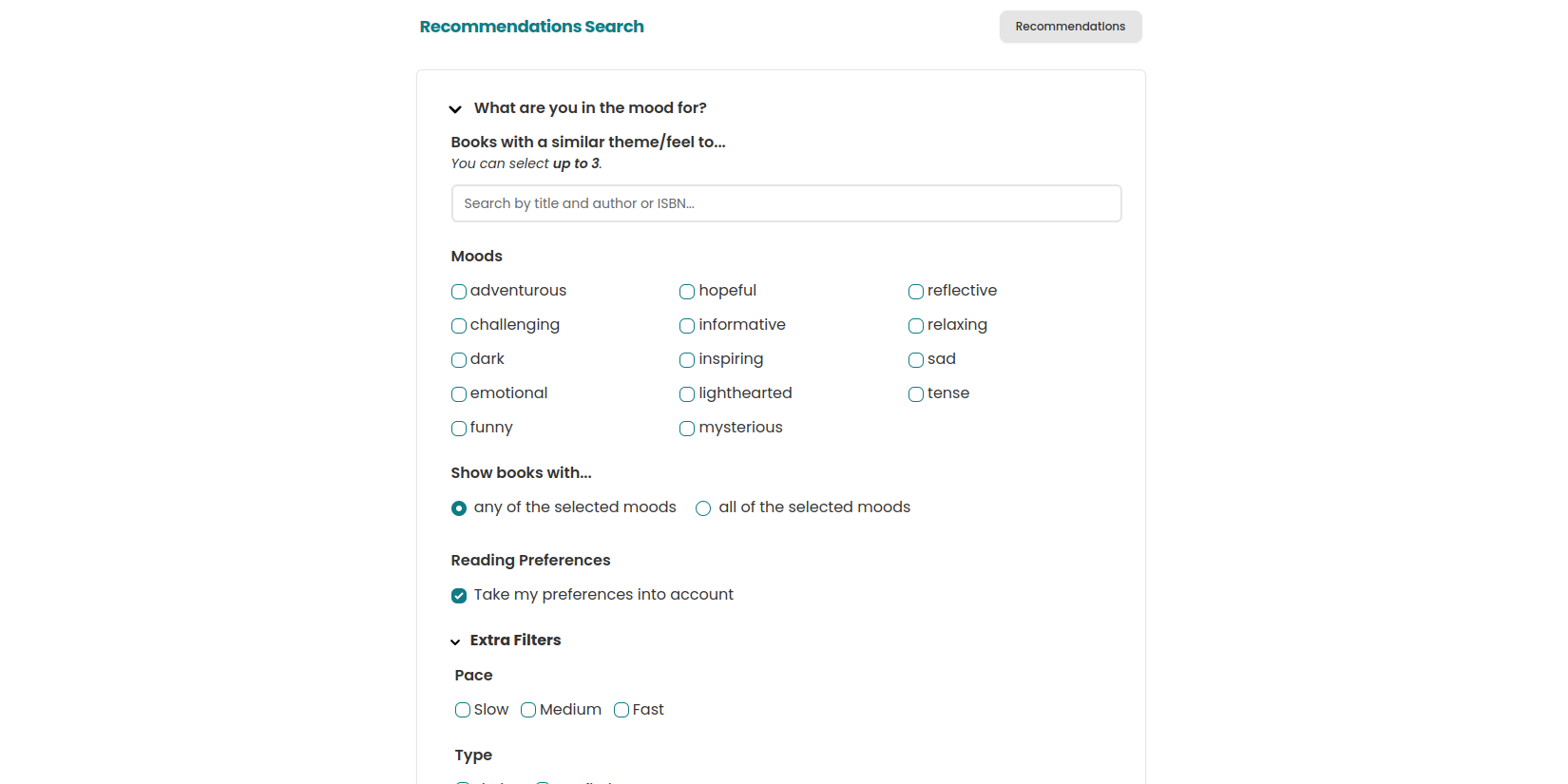The image size is (1568, 784).
Task: Select the dark mood checkbox
Action: pyautogui.click(x=459, y=360)
